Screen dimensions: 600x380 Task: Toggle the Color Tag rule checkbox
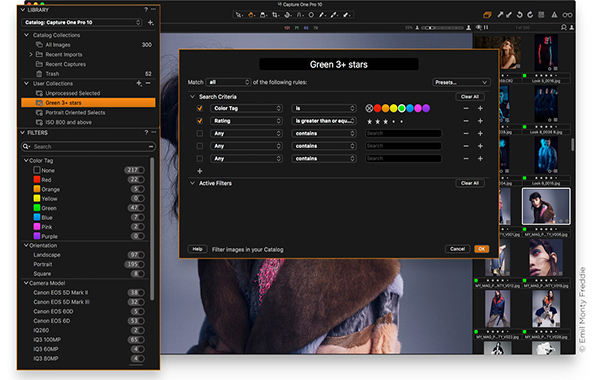click(x=200, y=108)
